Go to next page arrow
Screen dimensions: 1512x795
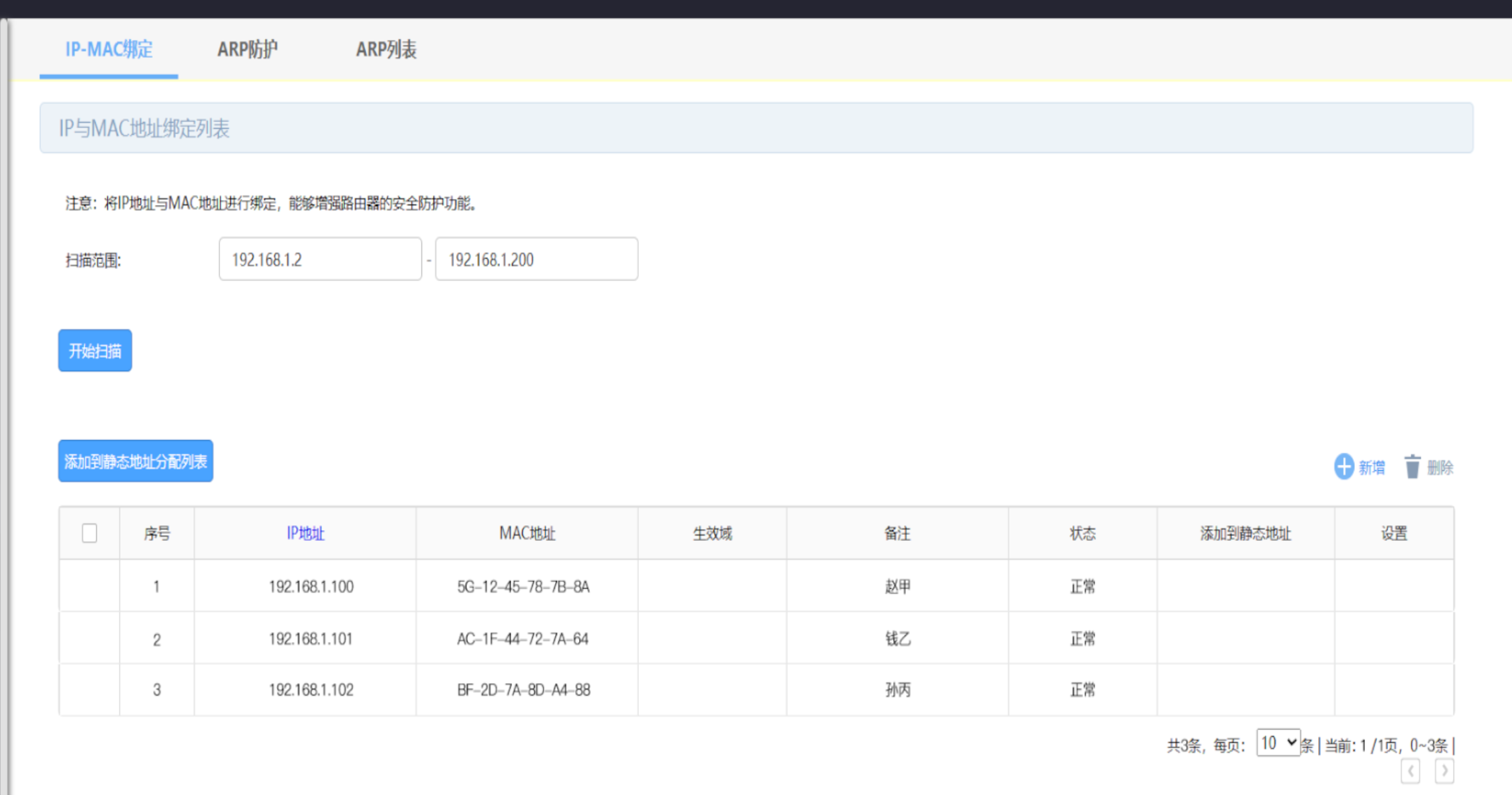pyautogui.click(x=1444, y=771)
